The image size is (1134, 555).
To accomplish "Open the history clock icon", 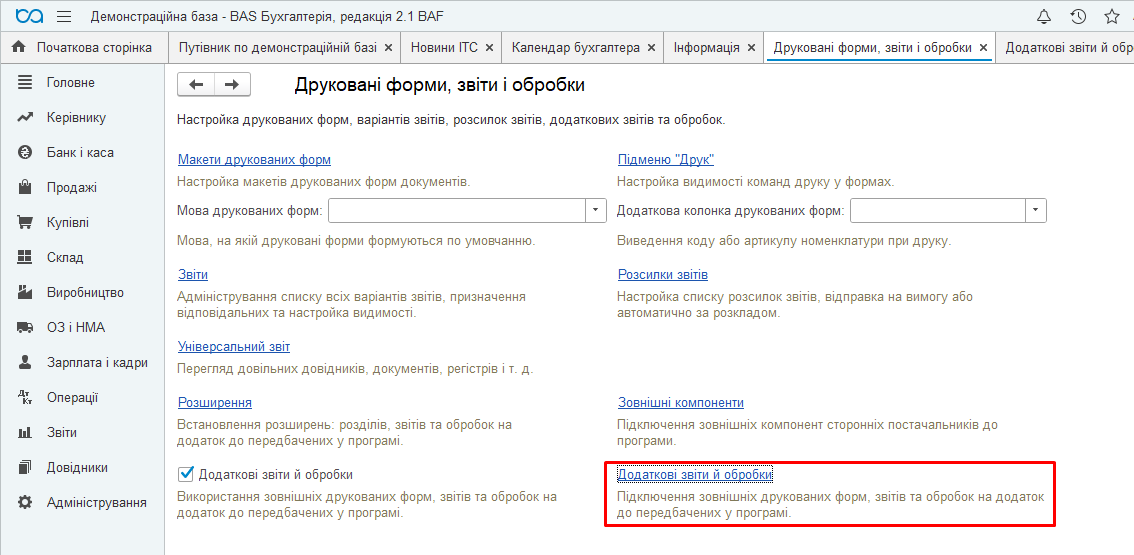I will 1078,17.
